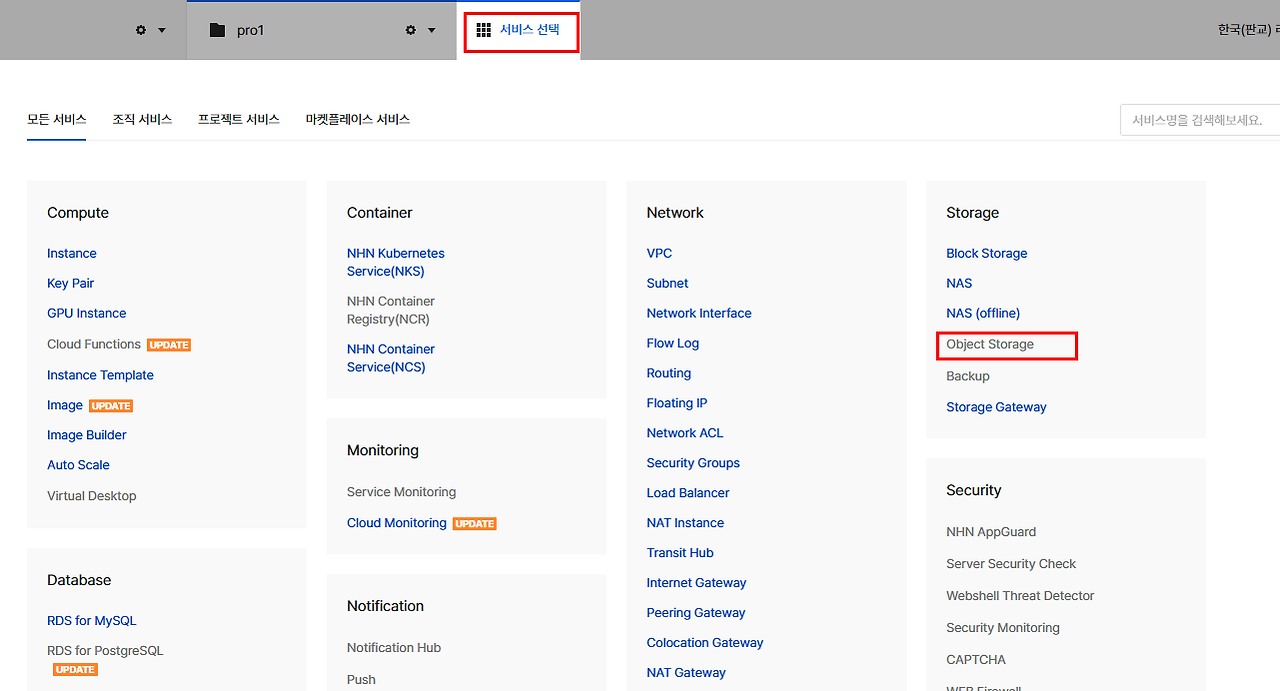The width and height of the screenshot is (1280, 691).
Task: Open Internet Gateway service
Action: [x=697, y=583]
